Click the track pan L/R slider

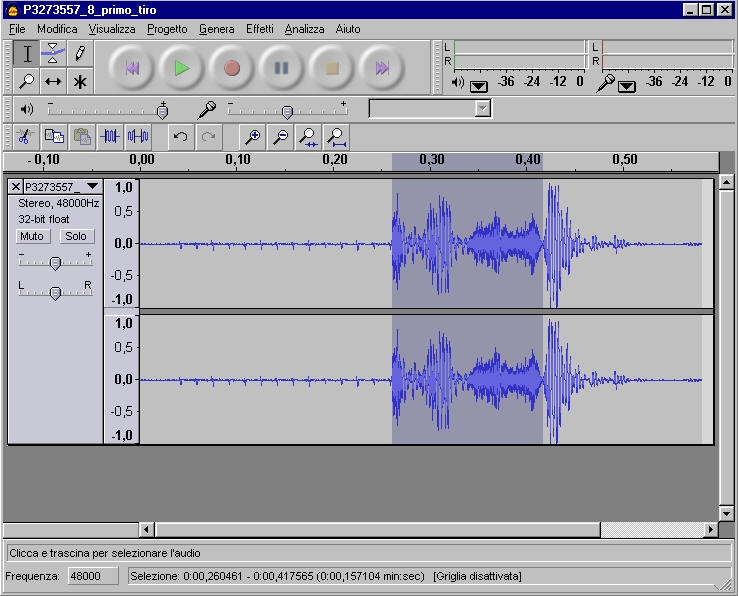[55, 293]
